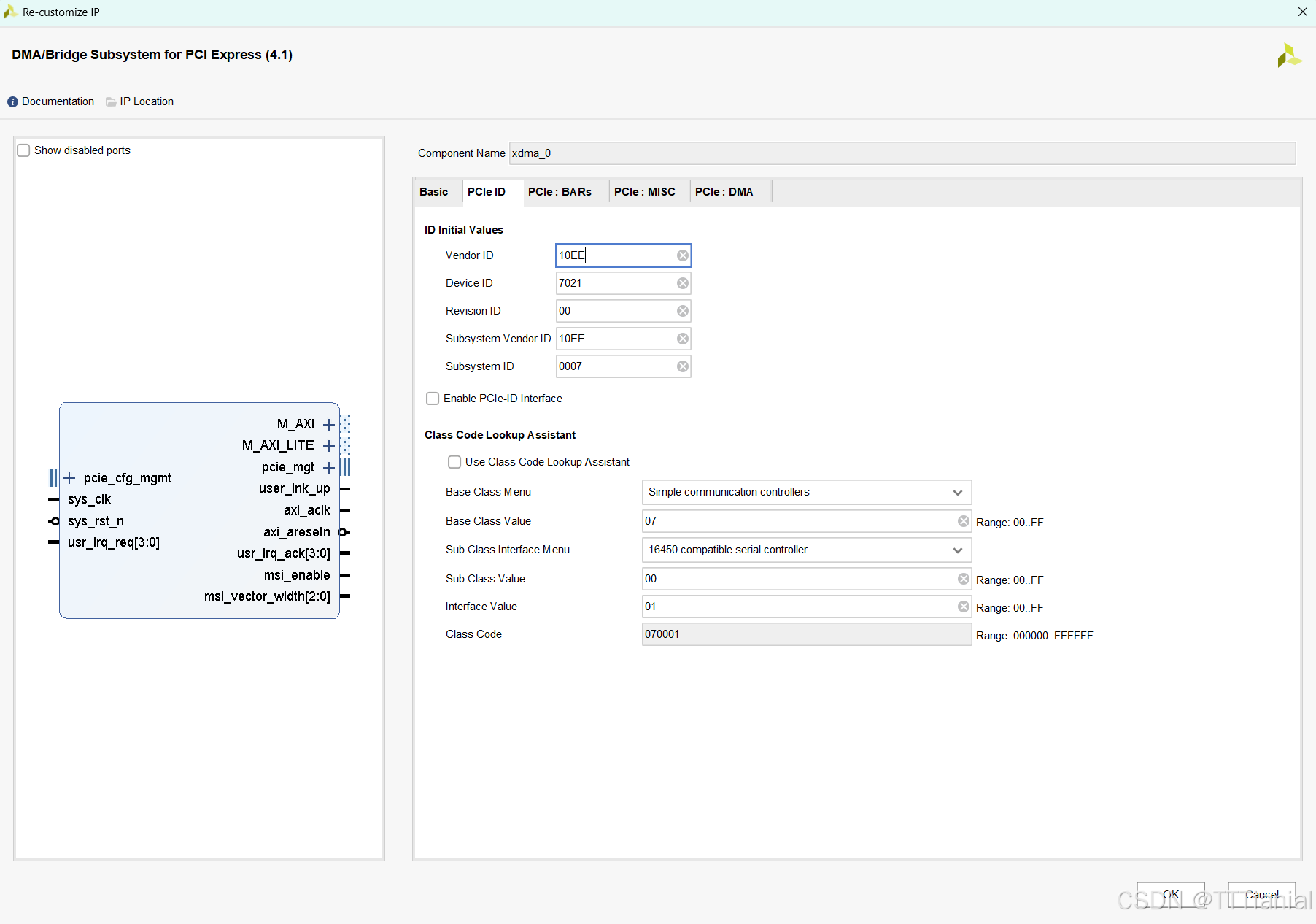Click the Class Code Lookup Assistant heading
Viewport: 1316px width, 924px height.
(500, 435)
